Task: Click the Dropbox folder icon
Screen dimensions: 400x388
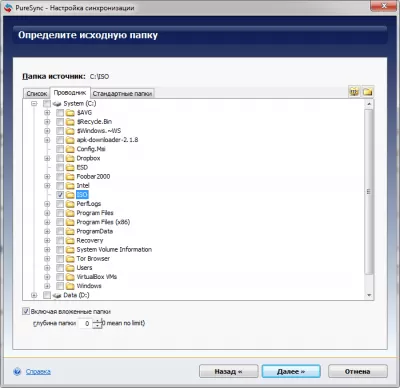Action: click(x=70, y=158)
